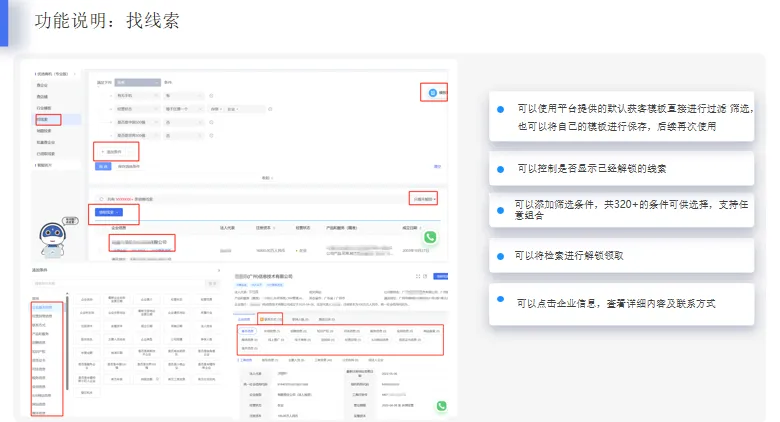Open 已领取线索 in the left sidebar
This screenshot has height=422, width=780.
pos(45,154)
